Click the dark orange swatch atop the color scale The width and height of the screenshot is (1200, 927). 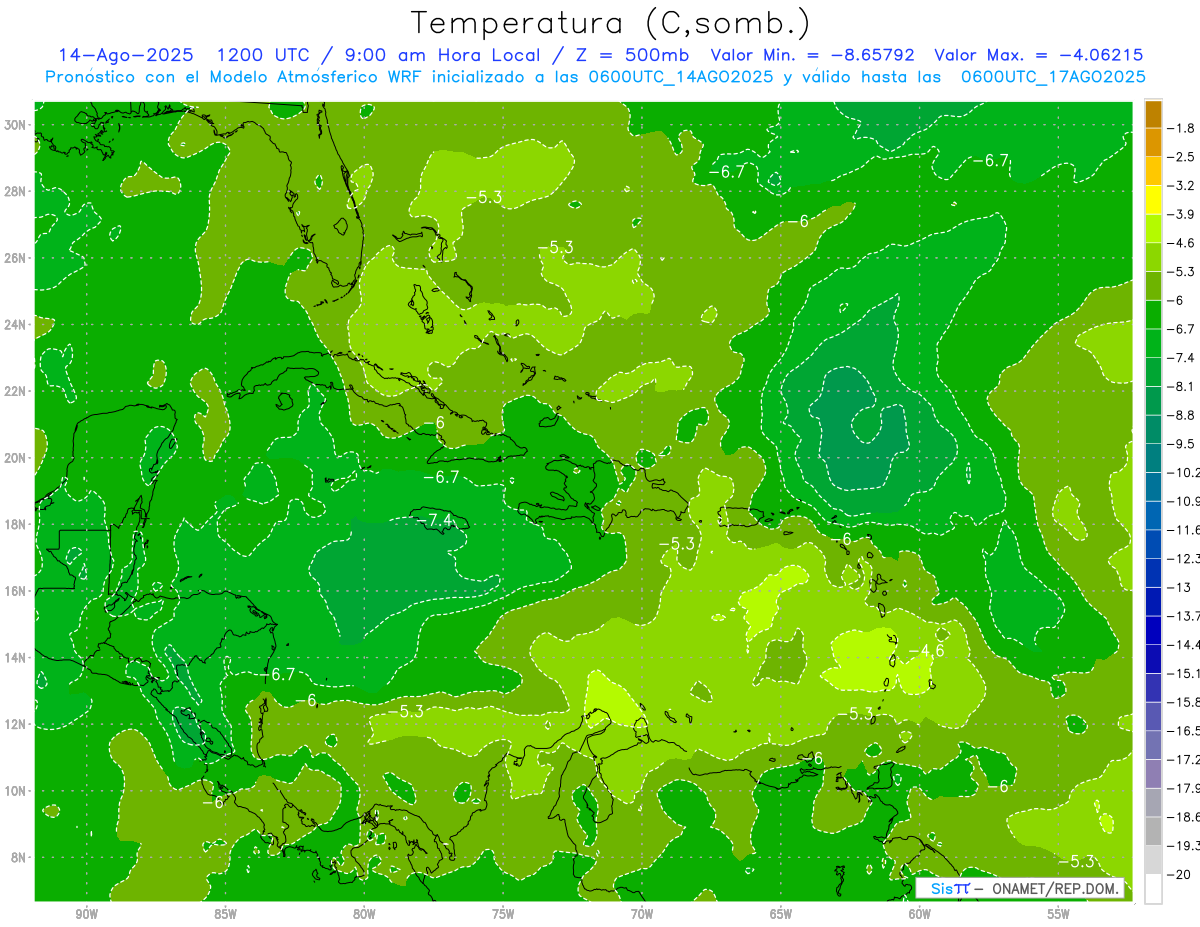pos(1153,115)
